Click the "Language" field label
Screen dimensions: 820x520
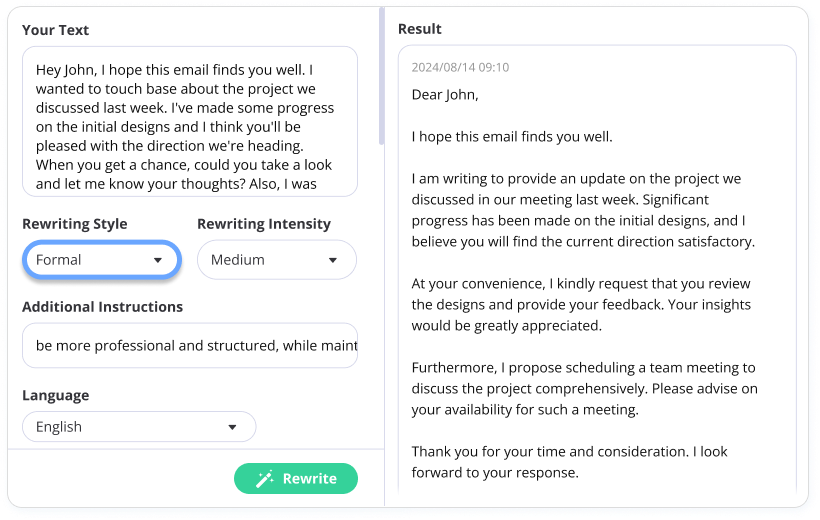[55, 395]
